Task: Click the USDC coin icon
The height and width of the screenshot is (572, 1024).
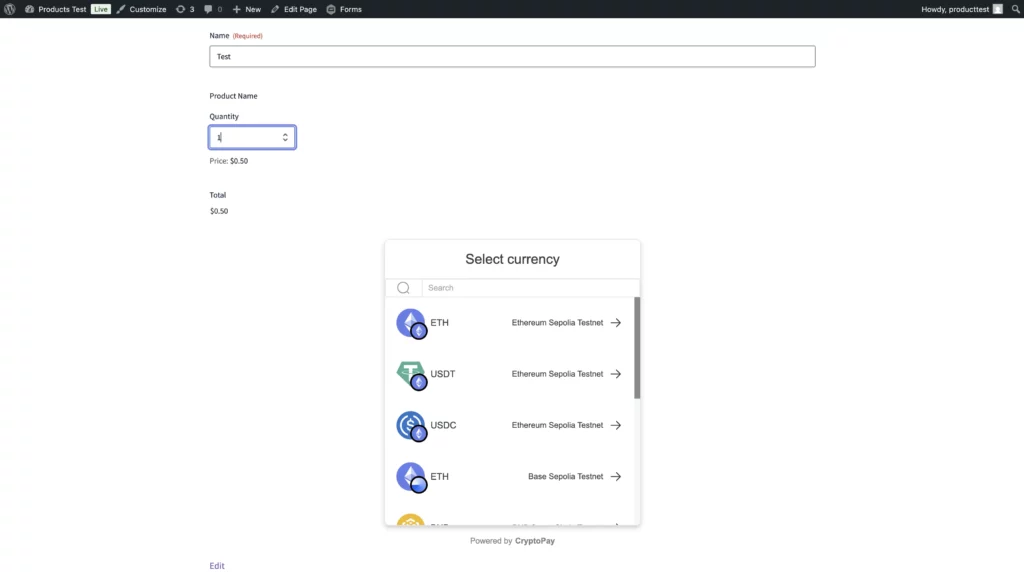Action: (x=411, y=425)
